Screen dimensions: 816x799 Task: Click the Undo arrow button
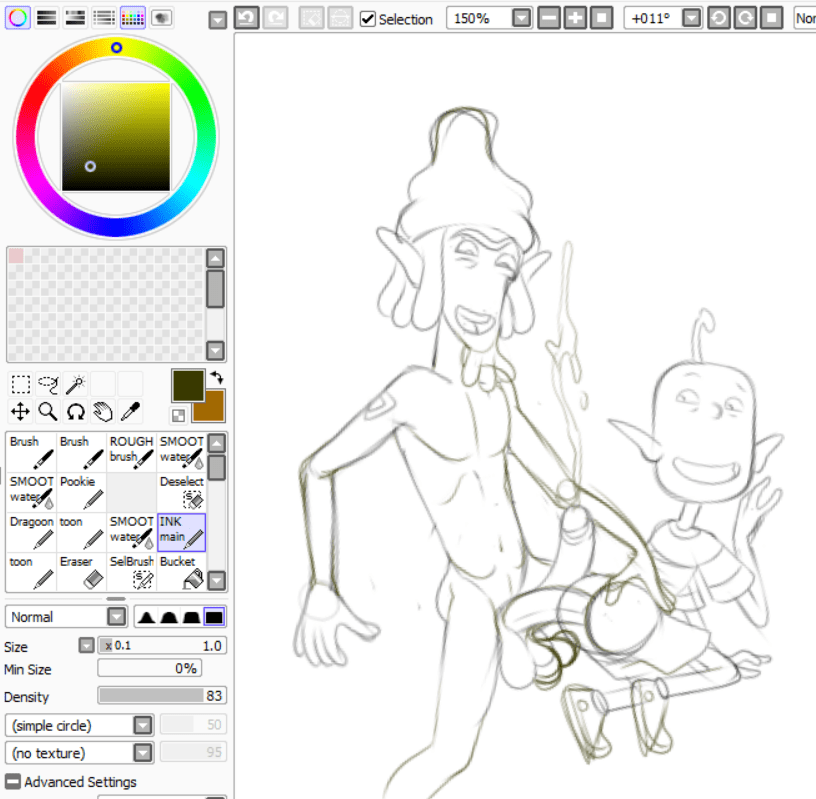coord(247,18)
